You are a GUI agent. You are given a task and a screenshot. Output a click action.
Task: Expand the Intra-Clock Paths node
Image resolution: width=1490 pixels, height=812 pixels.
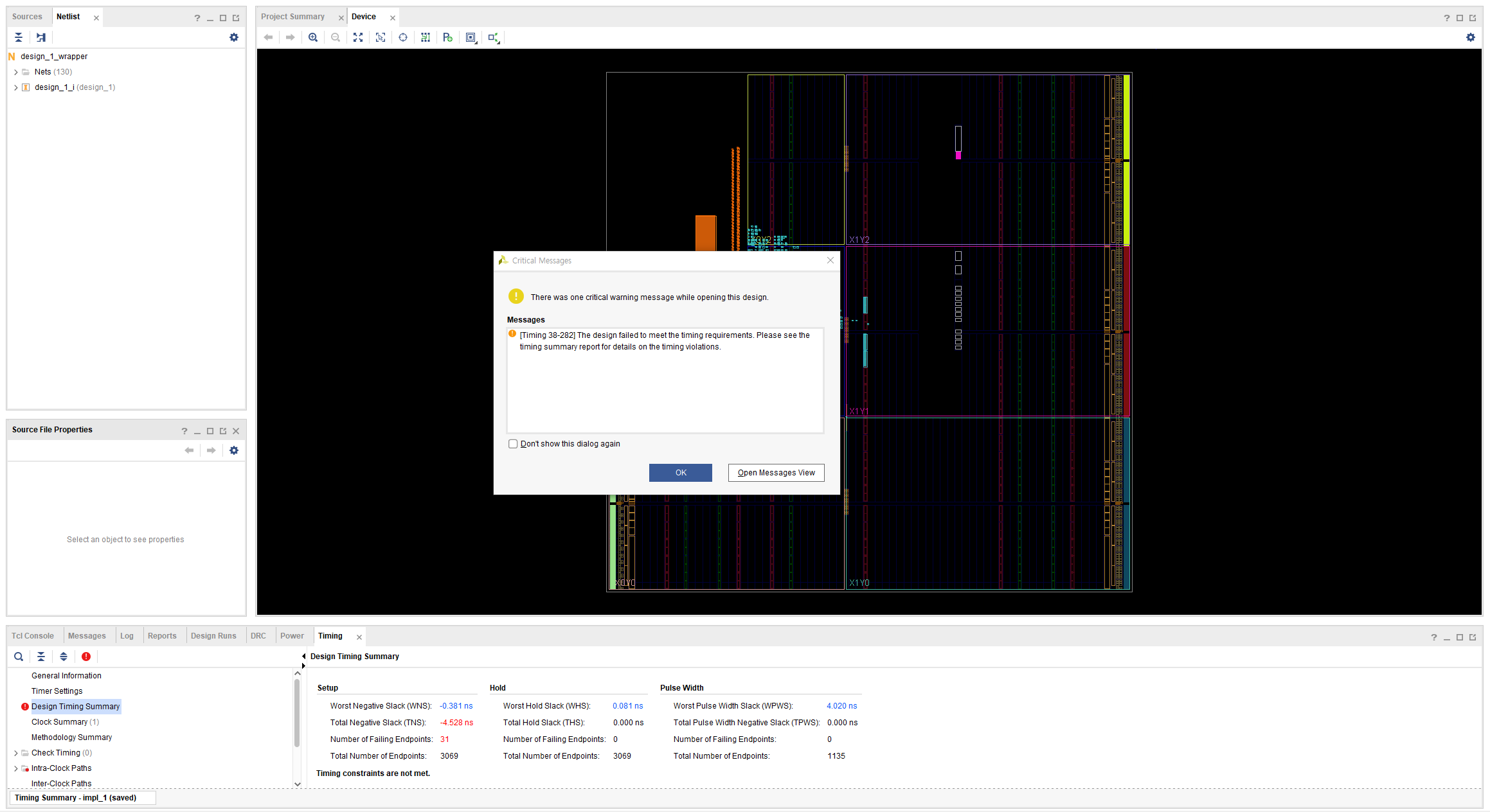(x=16, y=768)
